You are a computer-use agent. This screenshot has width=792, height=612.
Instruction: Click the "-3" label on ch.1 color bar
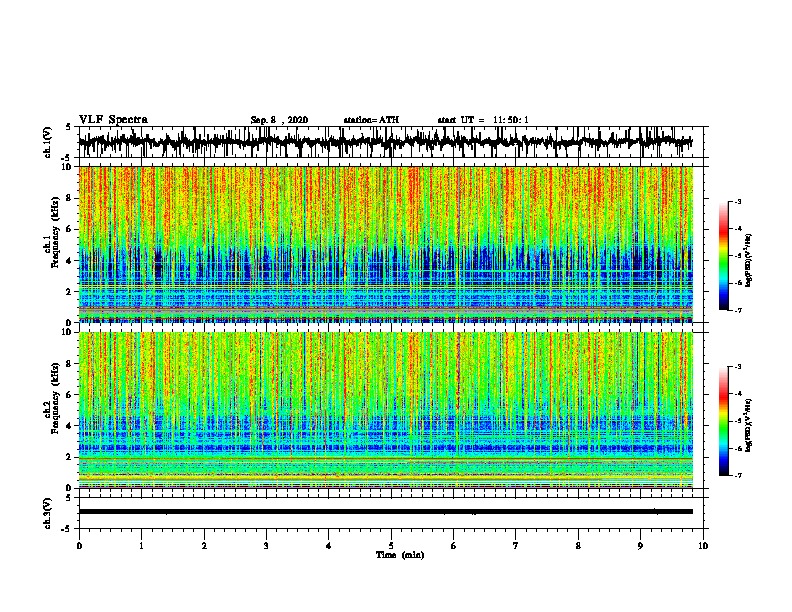737,201
